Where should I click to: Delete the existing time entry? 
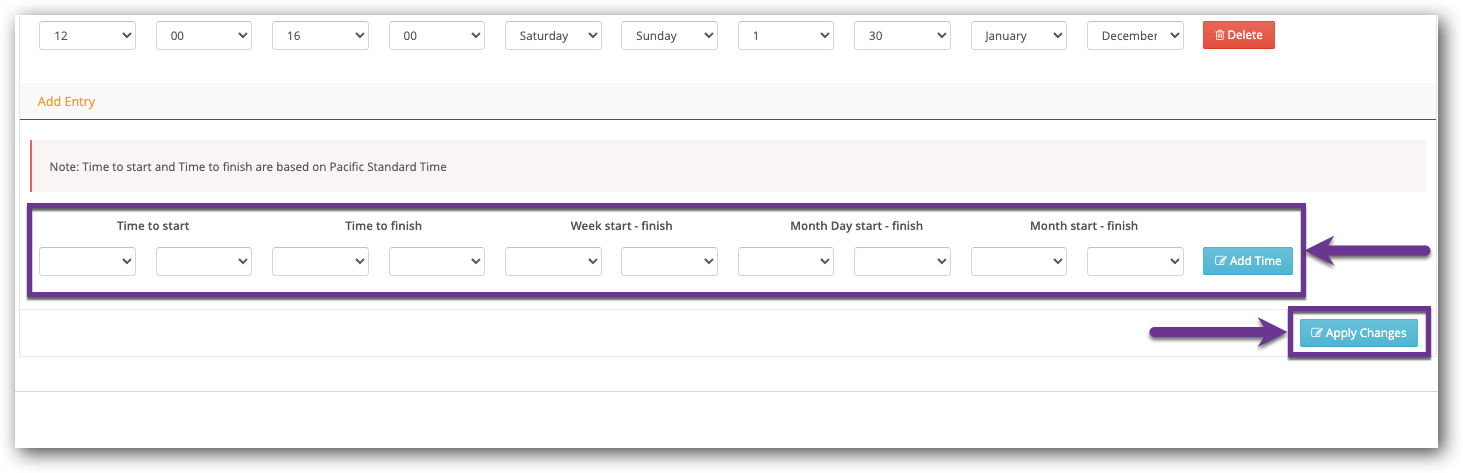tap(1238, 35)
